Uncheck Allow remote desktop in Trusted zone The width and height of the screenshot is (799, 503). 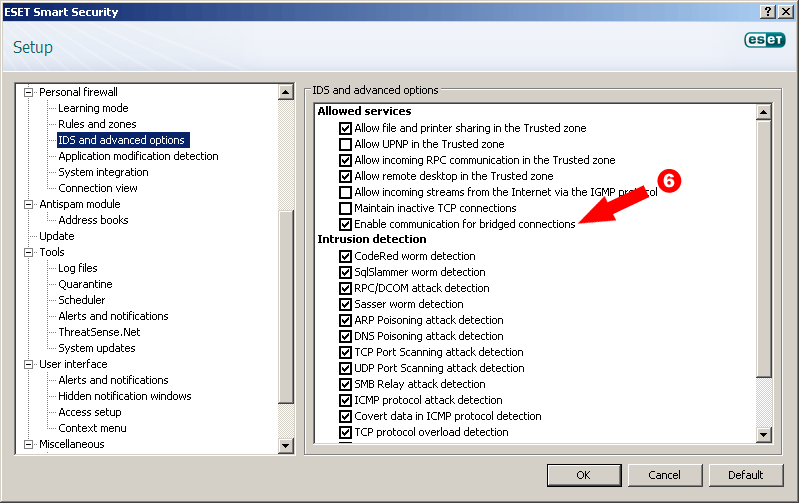click(x=345, y=176)
